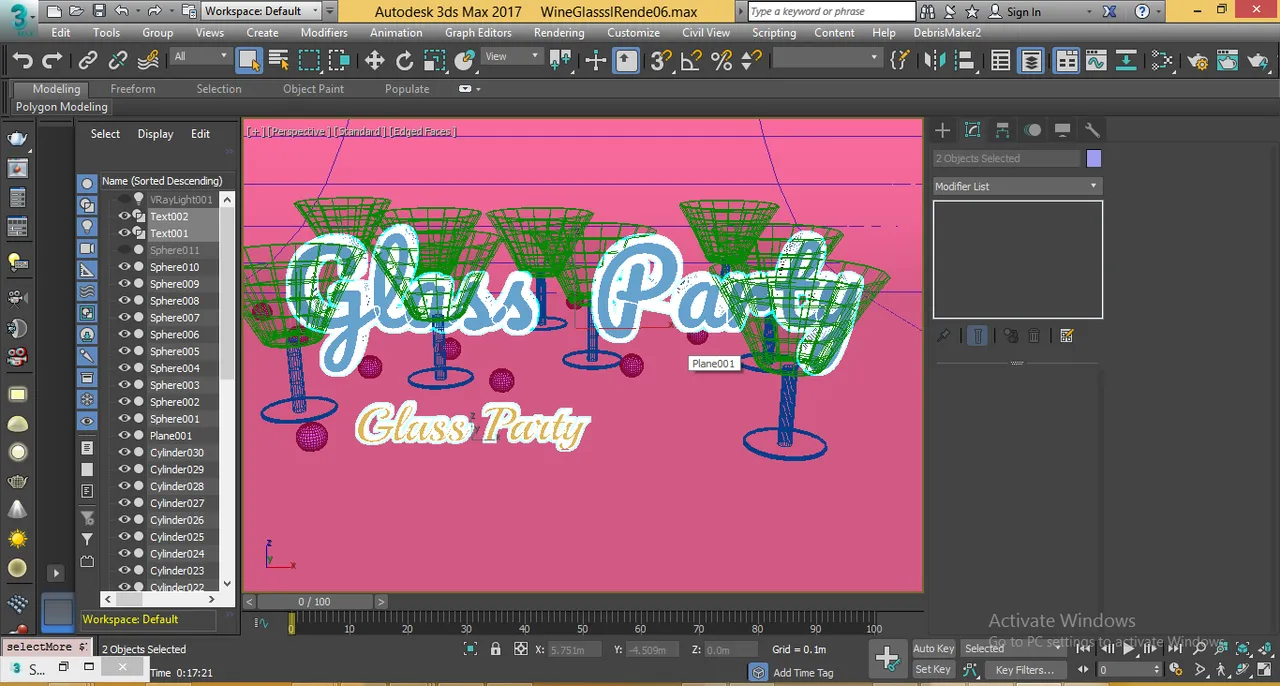Click Bind to Space Warp icon
Viewport: 1280px width, 686px height.
(148, 61)
